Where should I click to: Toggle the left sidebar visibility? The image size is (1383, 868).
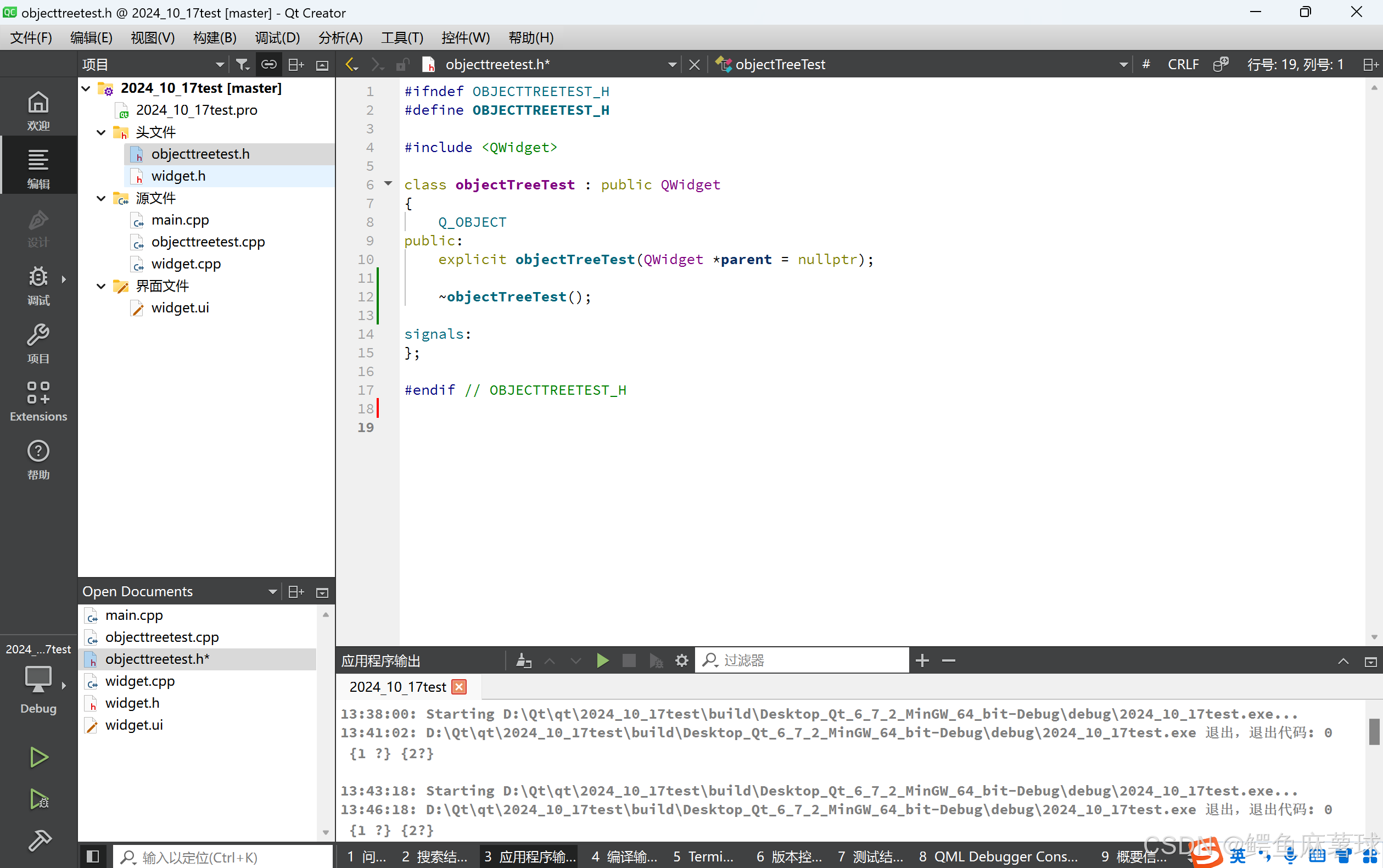coord(92,857)
